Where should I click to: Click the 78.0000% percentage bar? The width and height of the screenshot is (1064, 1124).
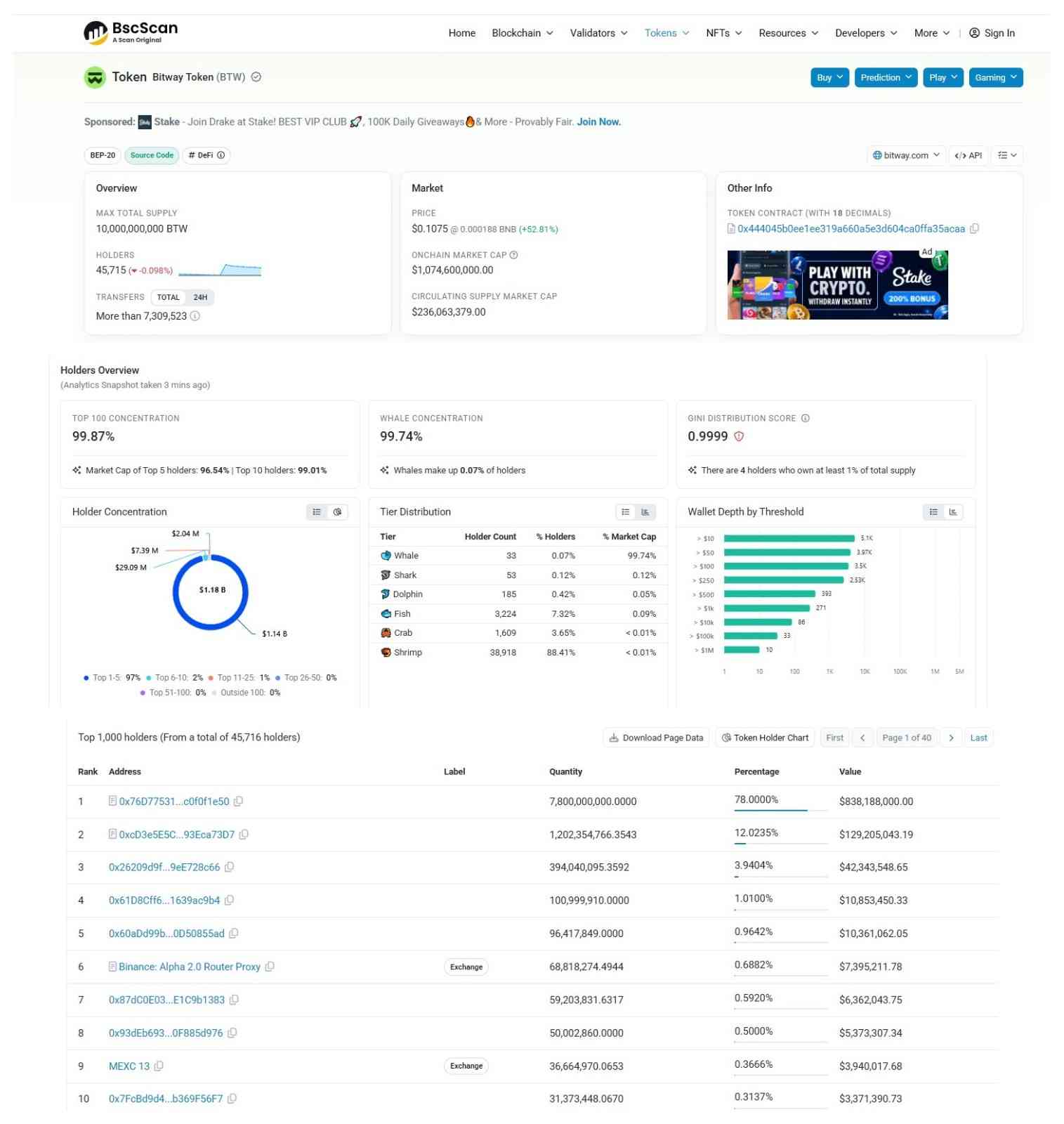781,811
